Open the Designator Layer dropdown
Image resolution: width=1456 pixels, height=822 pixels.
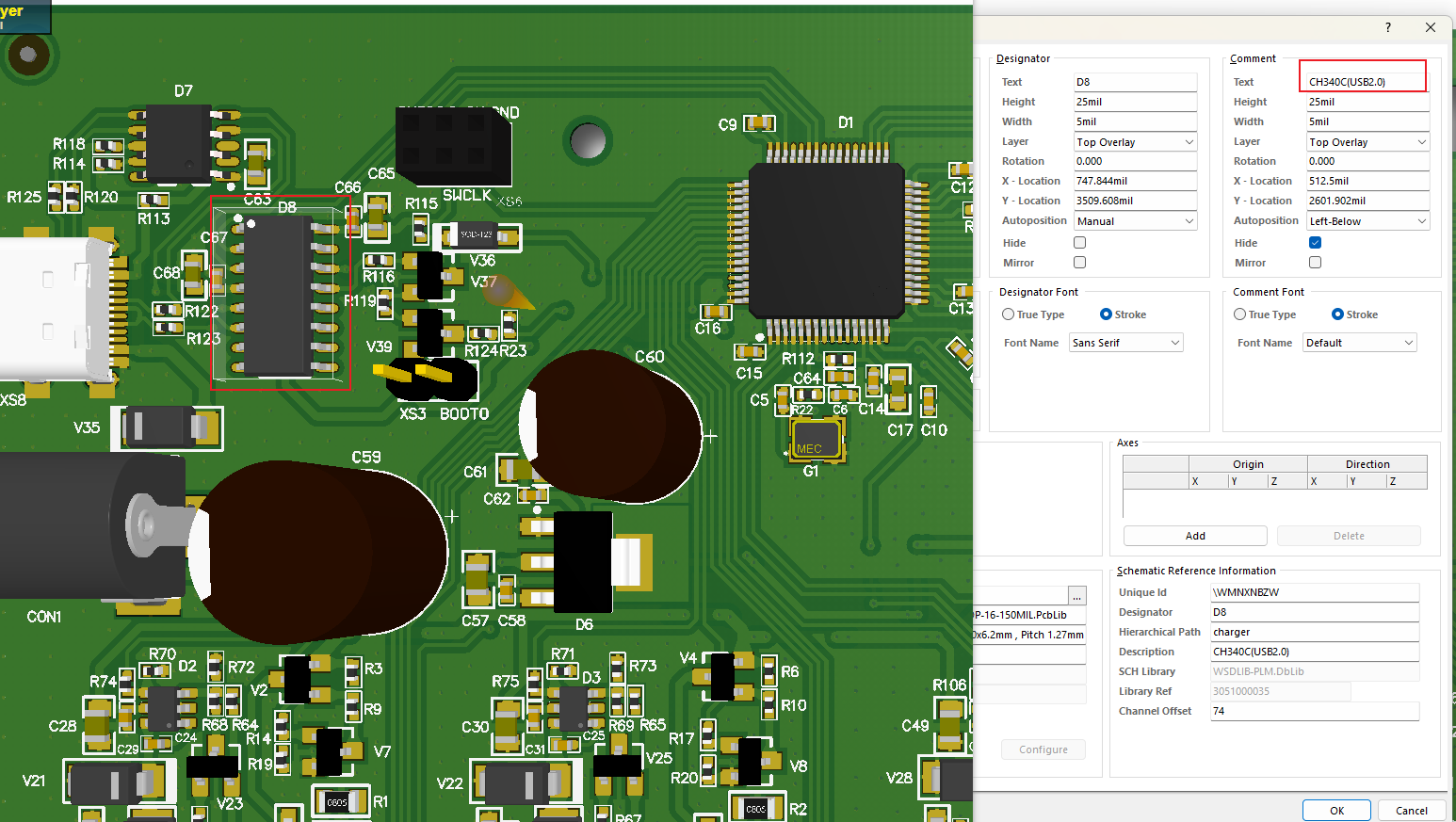click(1135, 142)
